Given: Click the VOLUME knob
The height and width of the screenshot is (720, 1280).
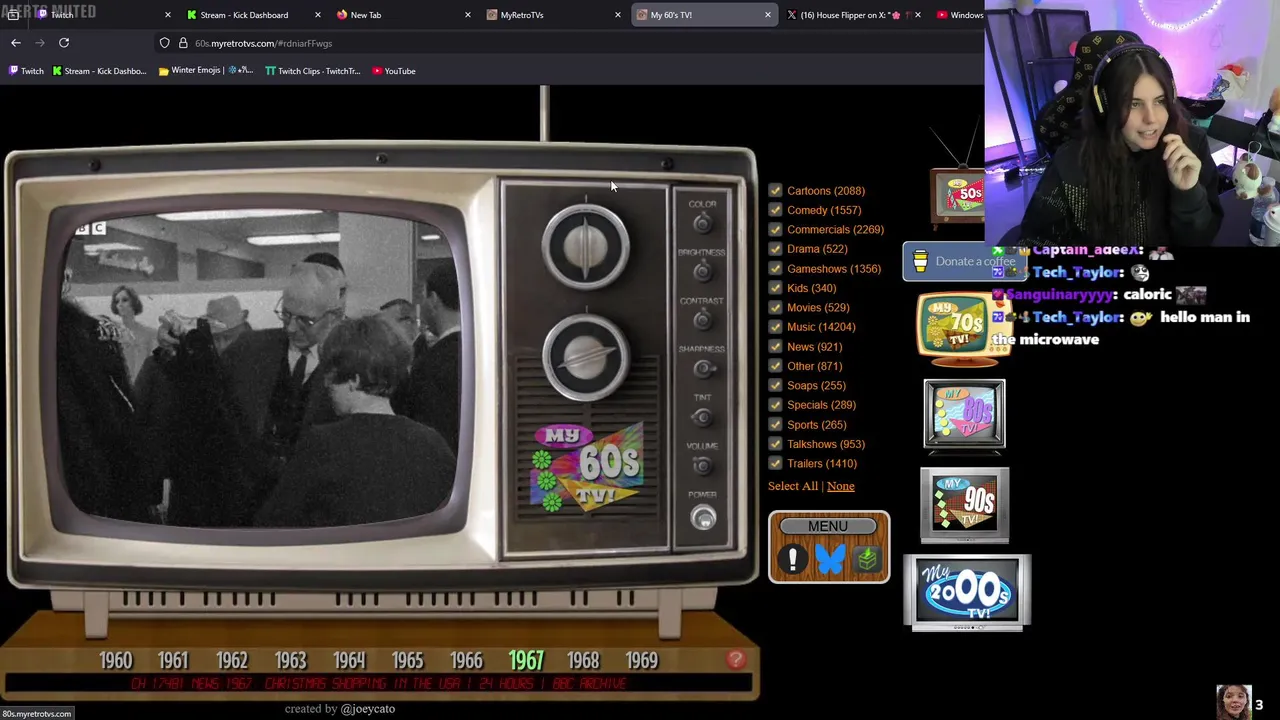Looking at the screenshot, I should pyautogui.click(x=702, y=465).
